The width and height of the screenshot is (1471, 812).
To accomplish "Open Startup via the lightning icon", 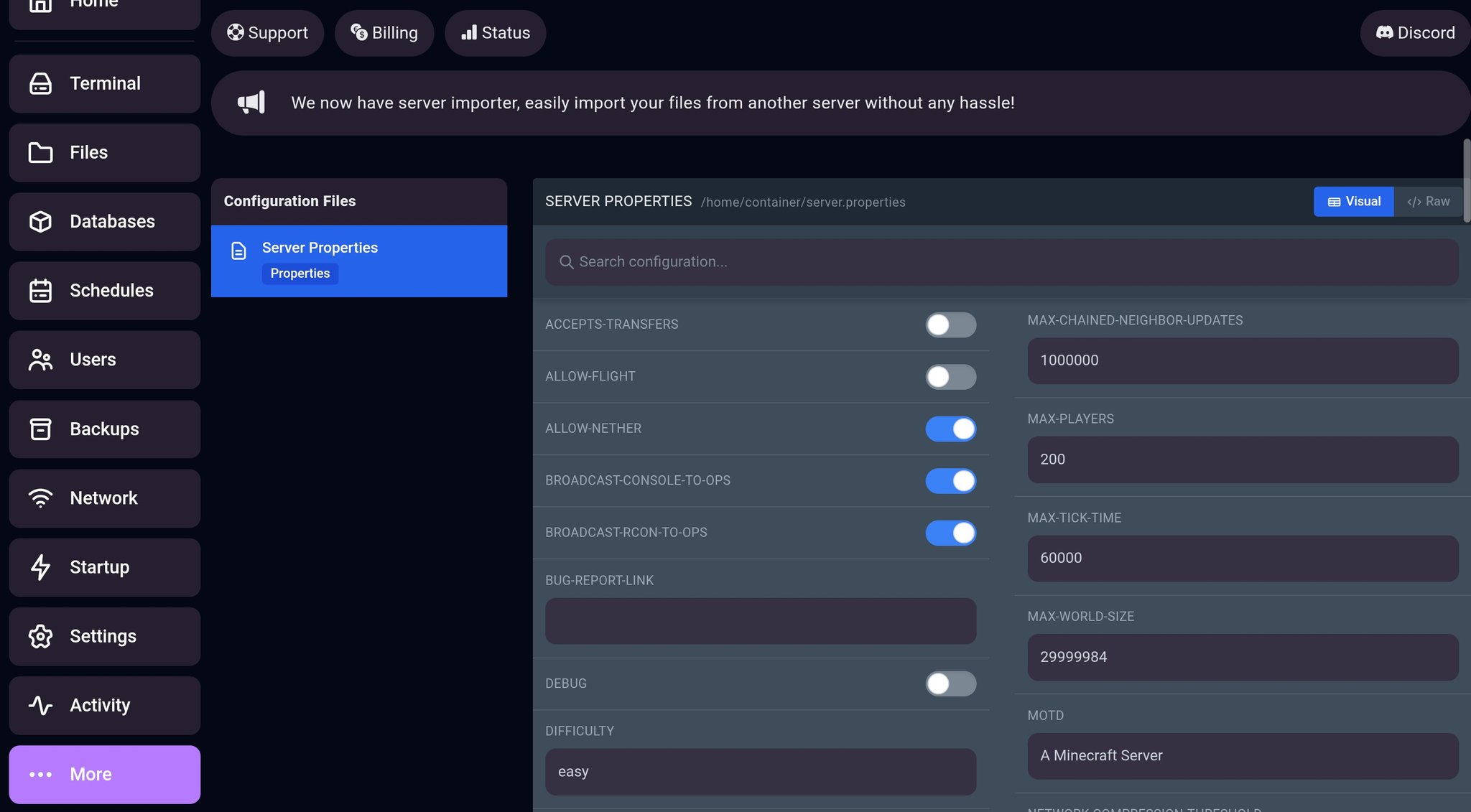I will (40, 567).
